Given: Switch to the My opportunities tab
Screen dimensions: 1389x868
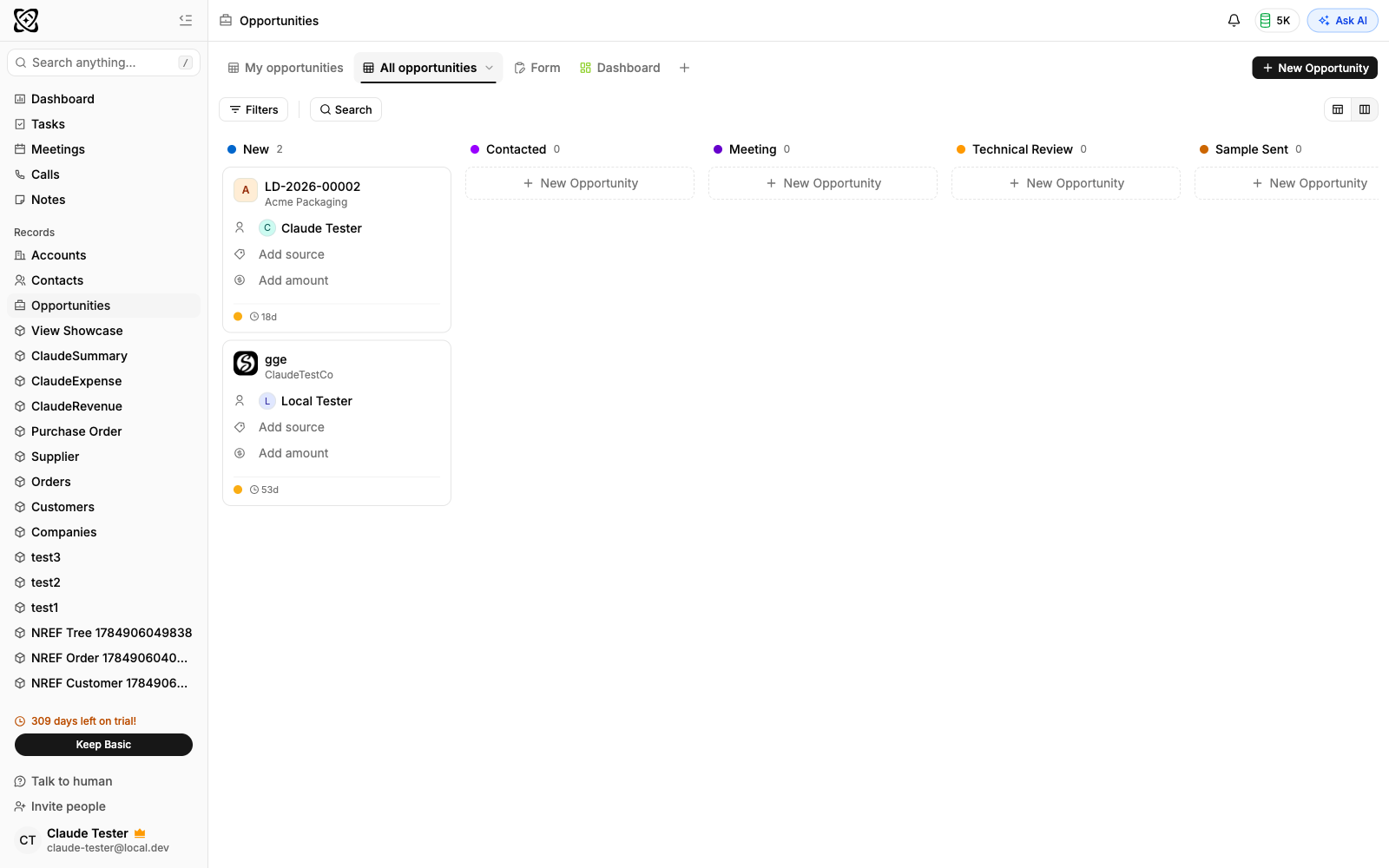Looking at the screenshot, I should point(286,68).
